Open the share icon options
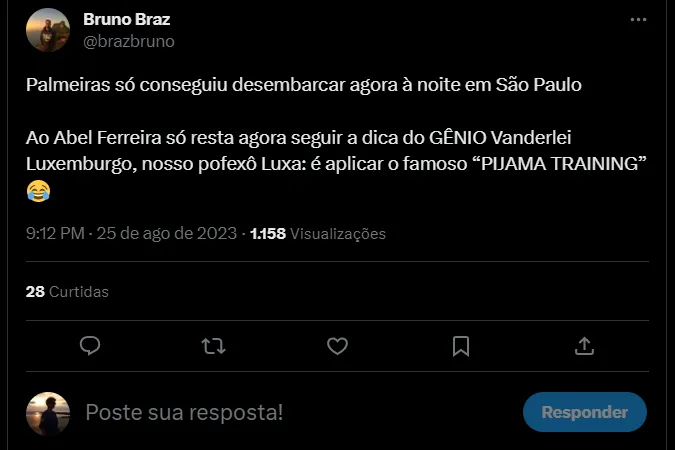Image resolution: width=675 pixels, height=450 pixels. 585,345
